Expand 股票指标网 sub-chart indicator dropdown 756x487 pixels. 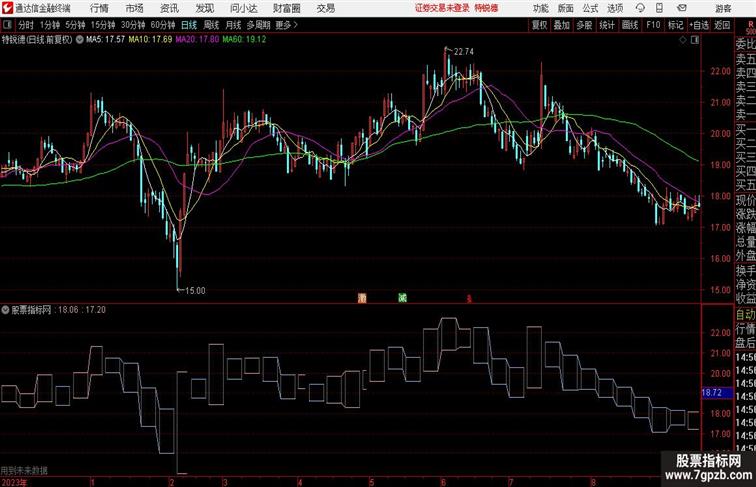coord(5,310)
